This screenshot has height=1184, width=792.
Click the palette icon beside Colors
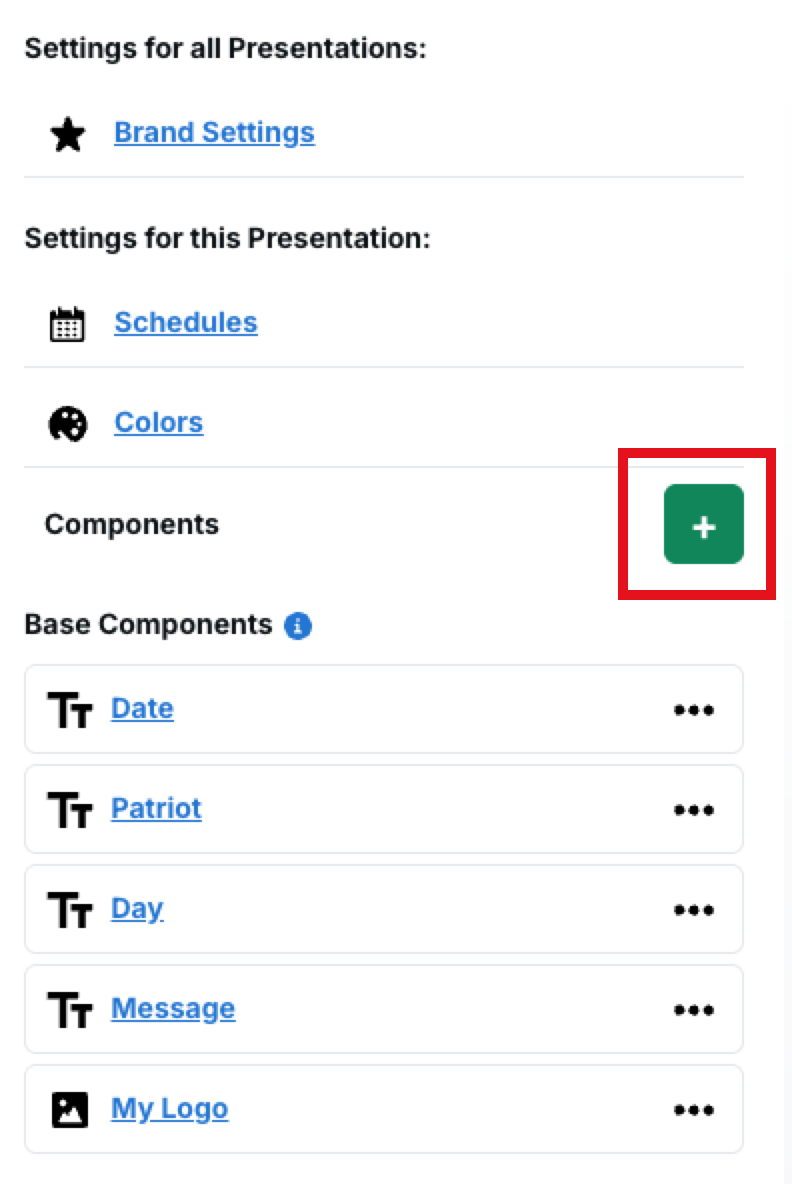coord(68,424)
